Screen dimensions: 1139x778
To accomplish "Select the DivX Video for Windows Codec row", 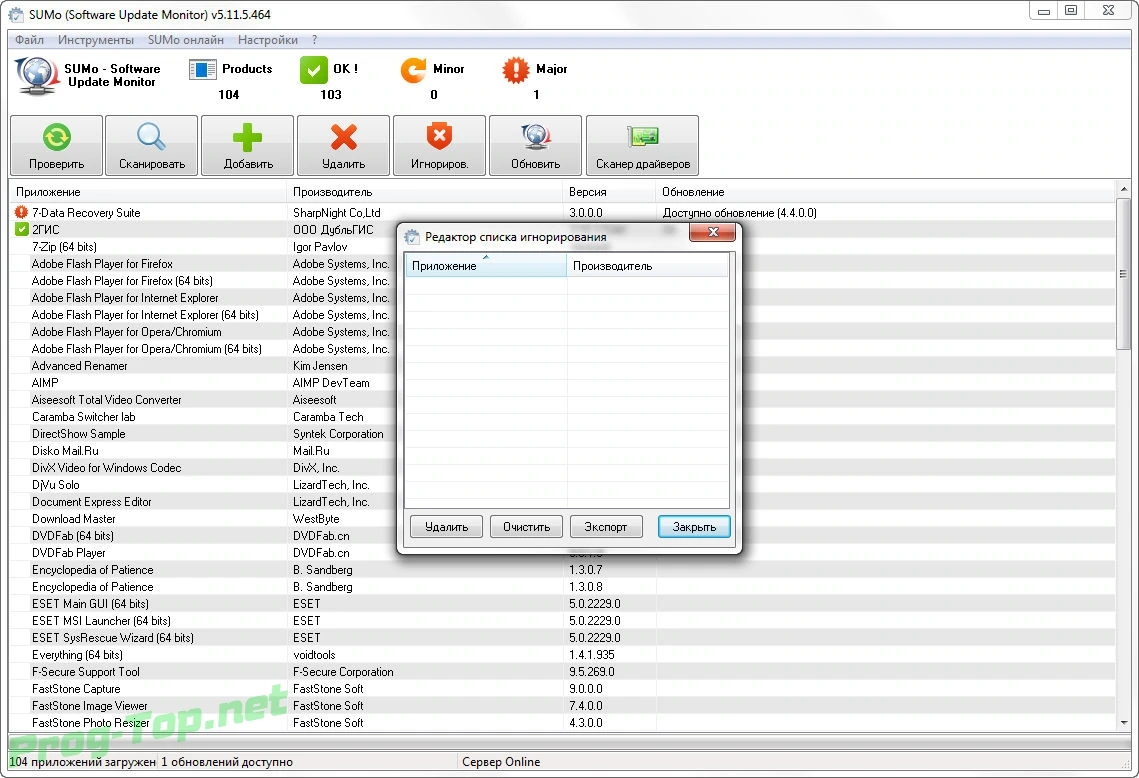I will tap(562, 468).
